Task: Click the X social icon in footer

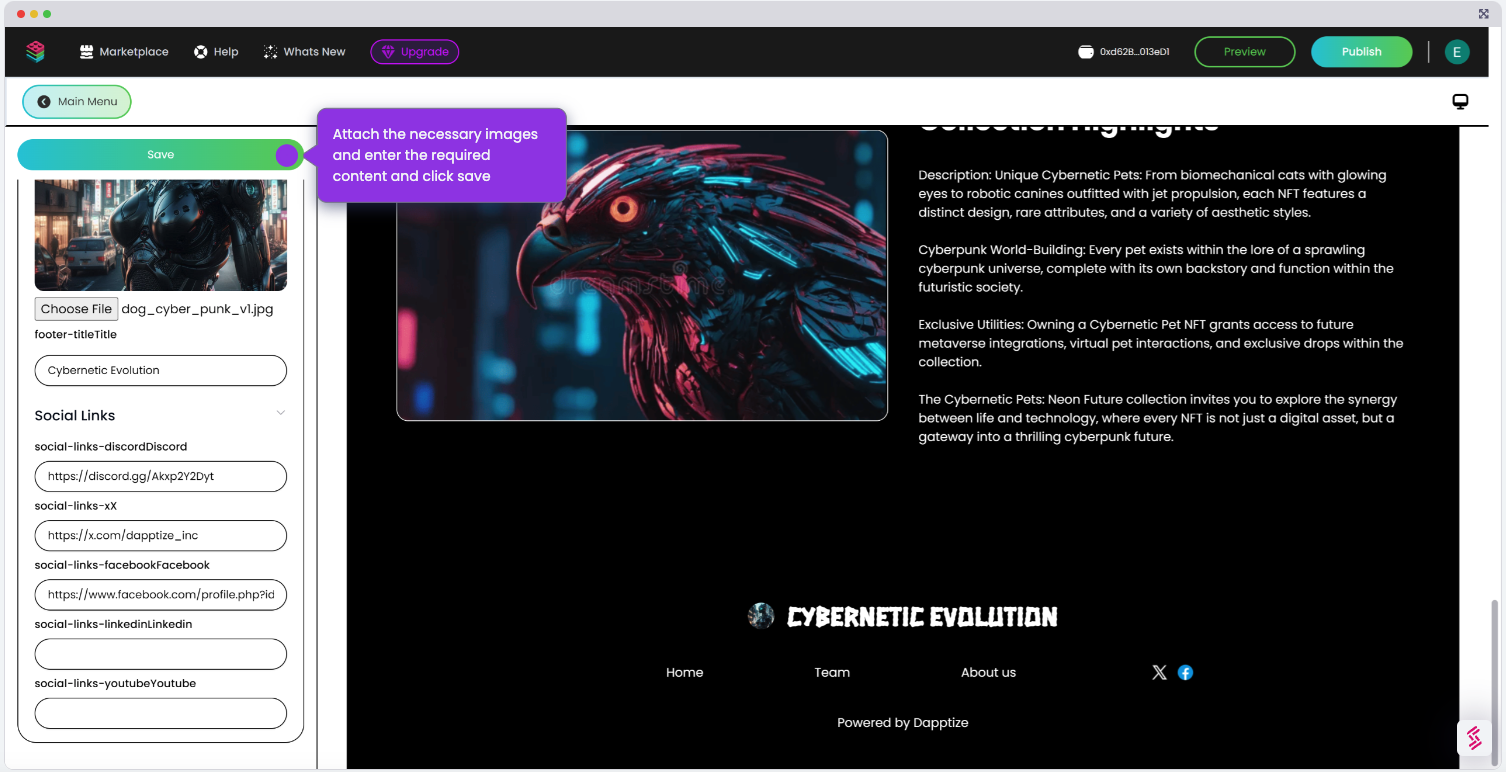Action: pyautogui.click(x=1159, y=672)
